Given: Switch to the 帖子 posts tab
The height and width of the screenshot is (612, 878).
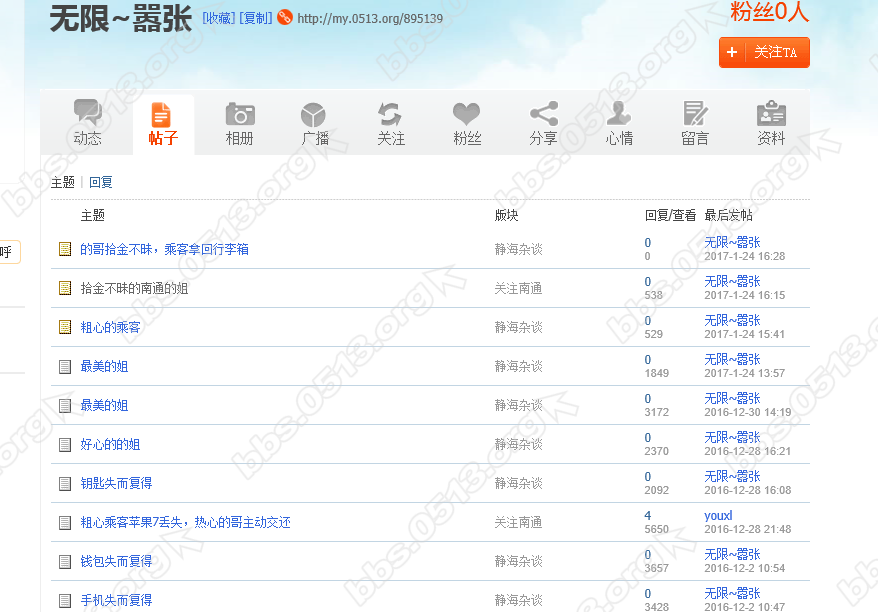Looking at the screenshot, I should click(x=162, y=125).
